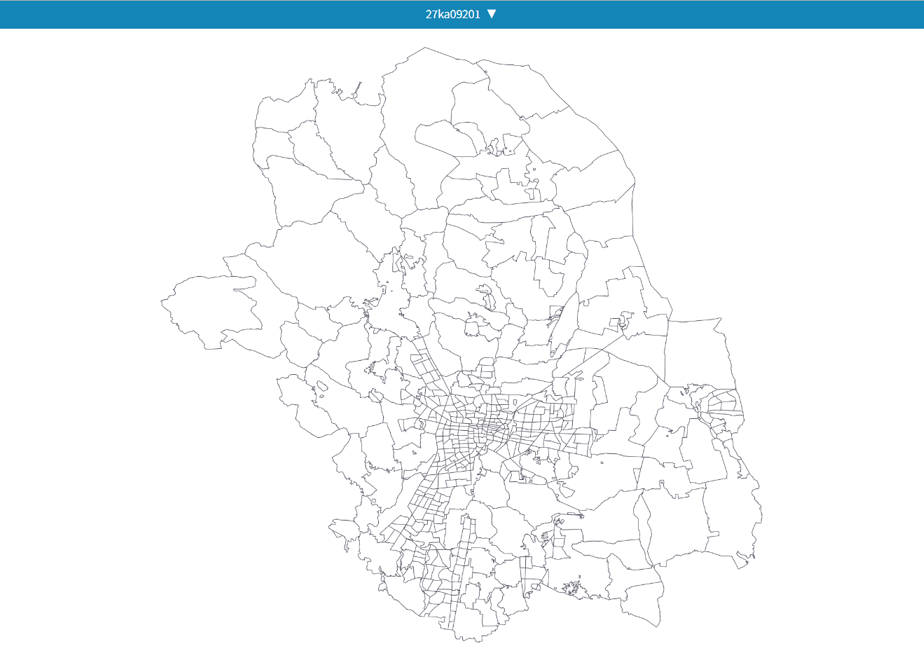Click the gridded blocks east of the center
Image resolution: width=924 pixels, height=660 pixels.
(x=545, y=418)
